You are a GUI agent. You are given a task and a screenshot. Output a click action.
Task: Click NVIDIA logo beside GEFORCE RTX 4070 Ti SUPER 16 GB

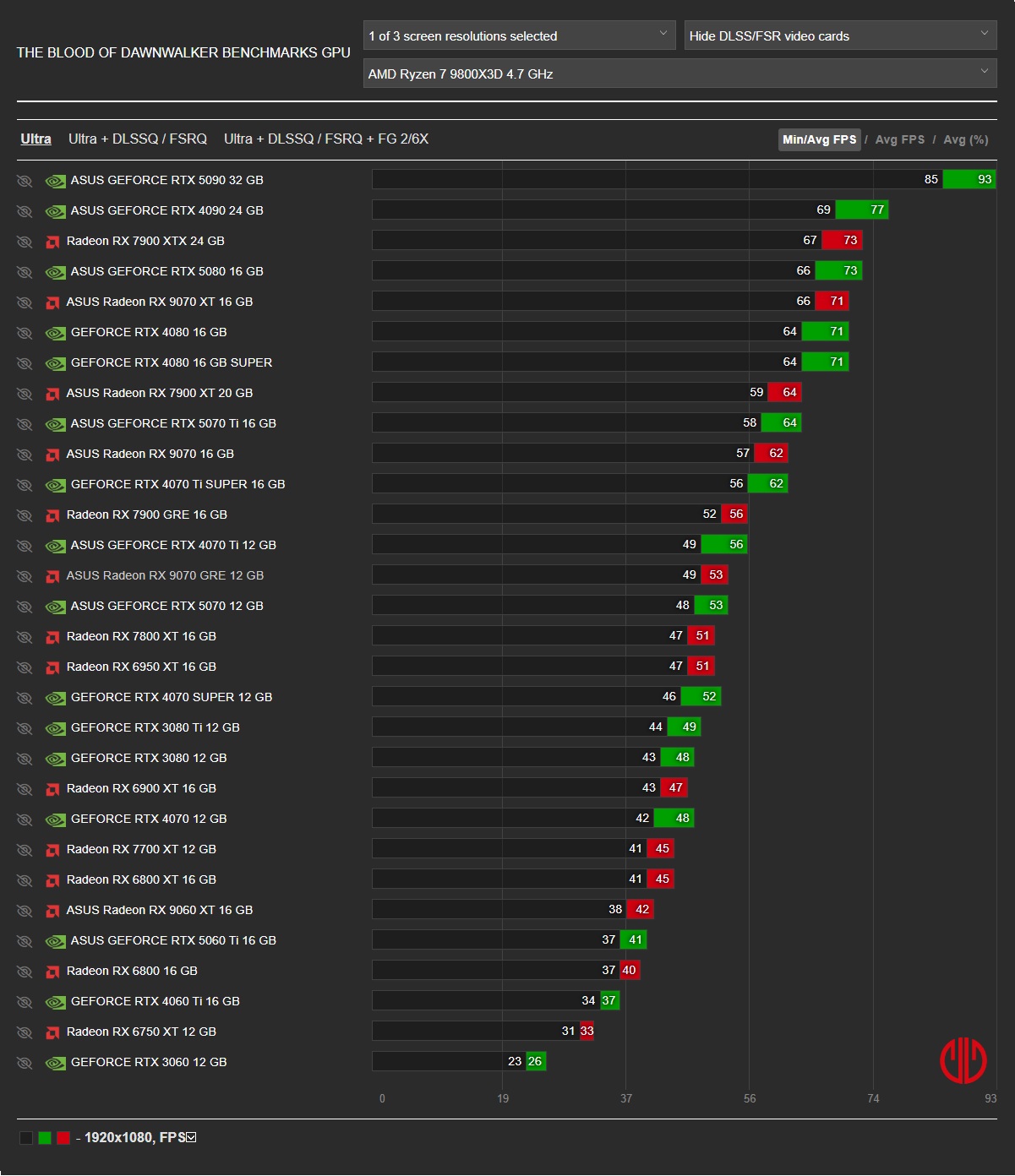click(x=56, y=485)
